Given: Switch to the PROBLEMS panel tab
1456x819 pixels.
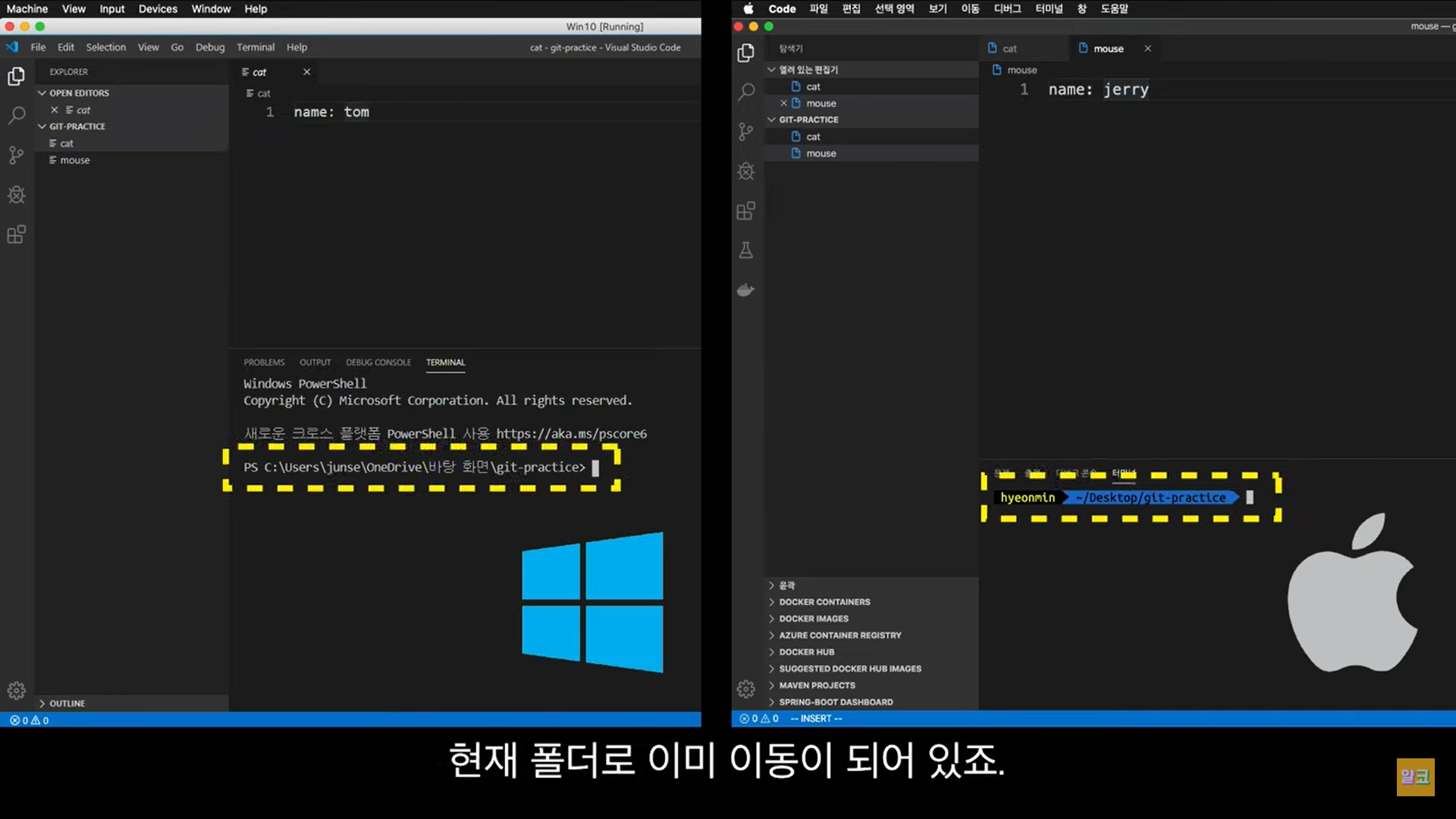Looking at the screenshot, I should point(264,362).
